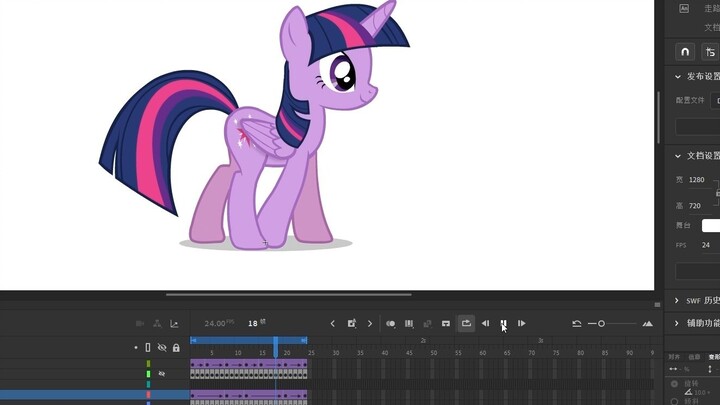Click the document icon in properties header
Image resolution: width=720 pixels, height=405 pixels.
point(684,8)
